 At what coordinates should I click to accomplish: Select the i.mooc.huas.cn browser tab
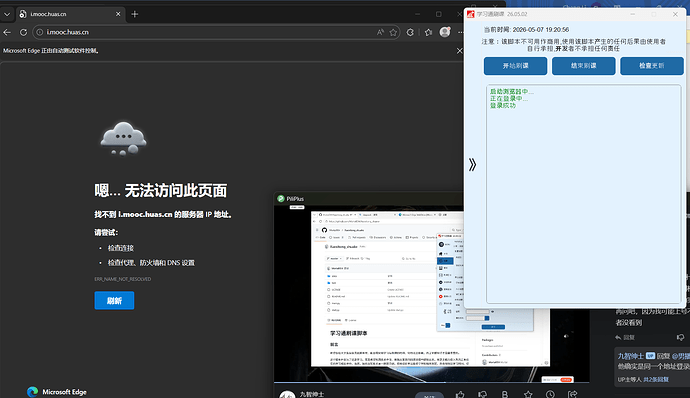click(70, 14)
